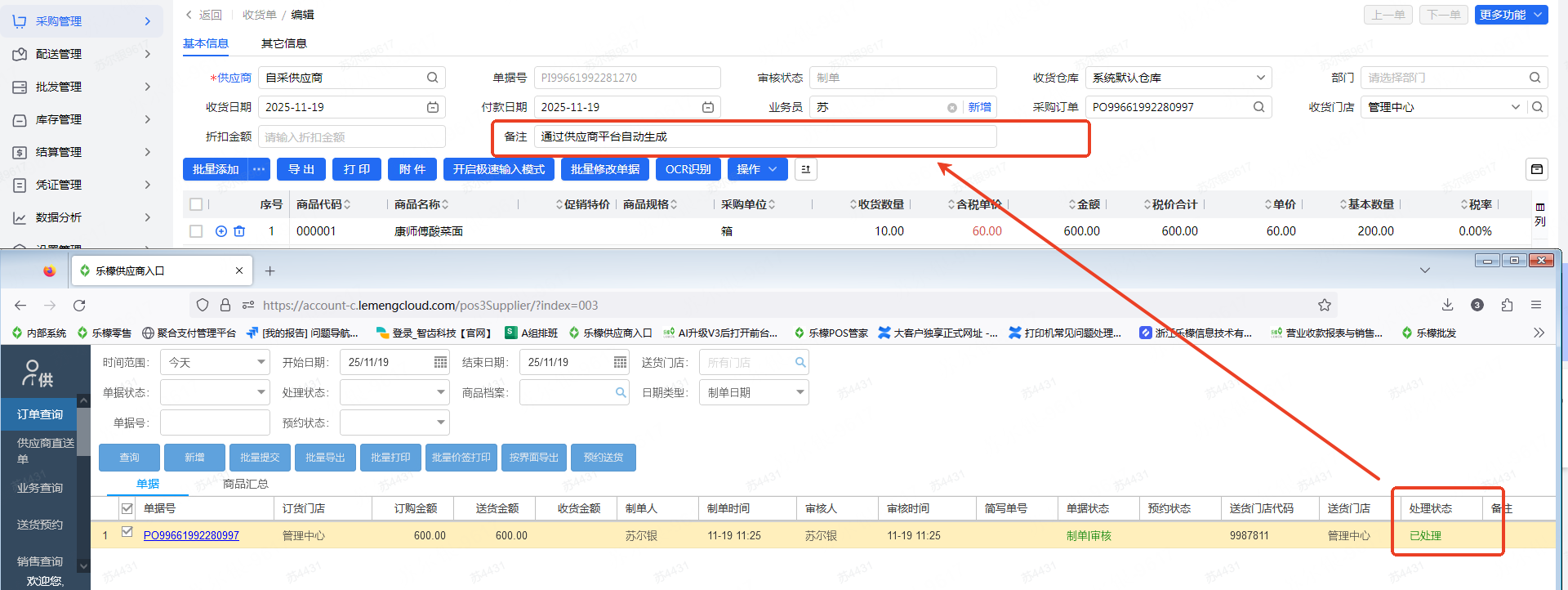Screen dimensions: 1568x590
Task: Open the 单据状态 dropdown
Action: click(x=215, y=392)
